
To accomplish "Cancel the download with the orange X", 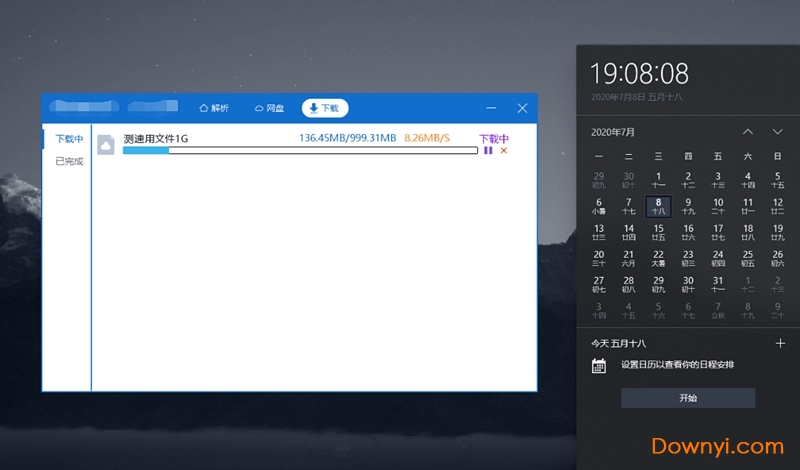I will point(504,151).
